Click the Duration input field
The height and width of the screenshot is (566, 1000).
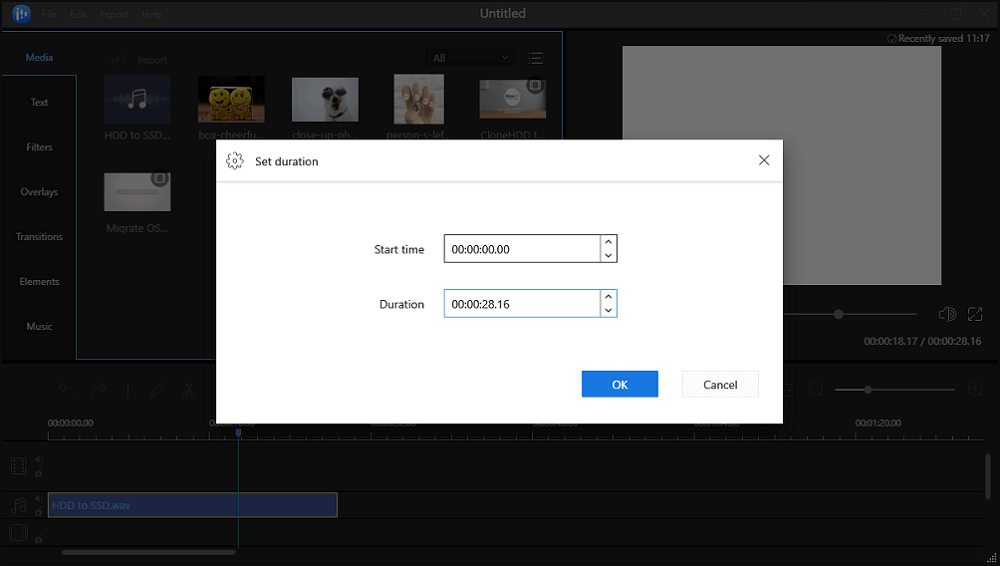pyautogui.click(x=521, y=304)
